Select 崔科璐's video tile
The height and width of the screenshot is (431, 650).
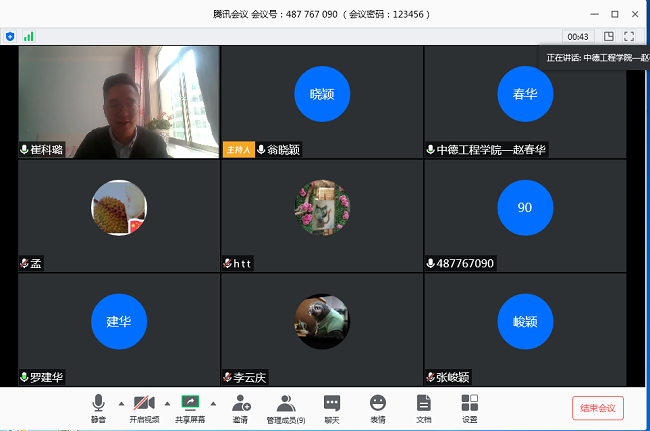pyautogui.click(x=118, y=101)
